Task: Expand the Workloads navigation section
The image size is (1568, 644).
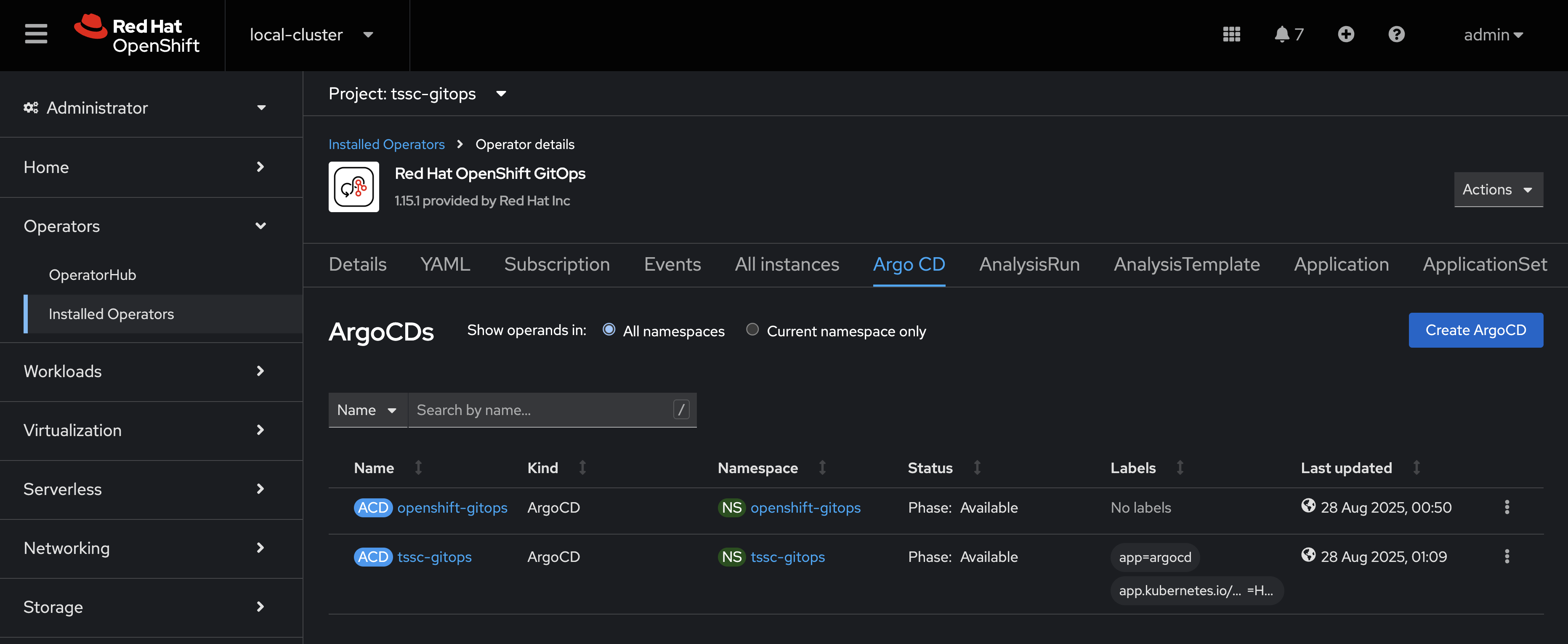Action: pyautogui.click(x=145, y=371)
